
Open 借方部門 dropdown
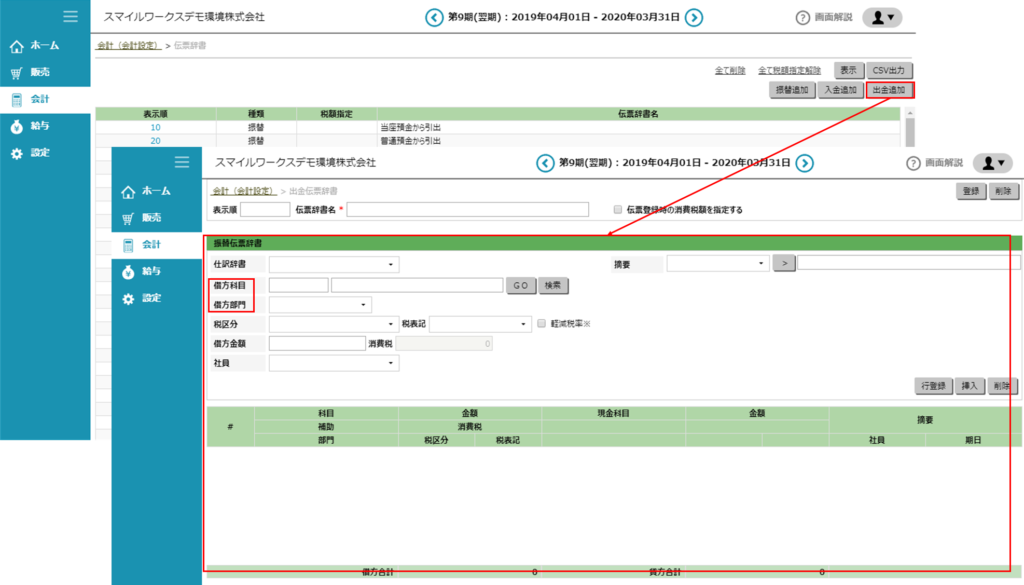click(x=320, y=304)
